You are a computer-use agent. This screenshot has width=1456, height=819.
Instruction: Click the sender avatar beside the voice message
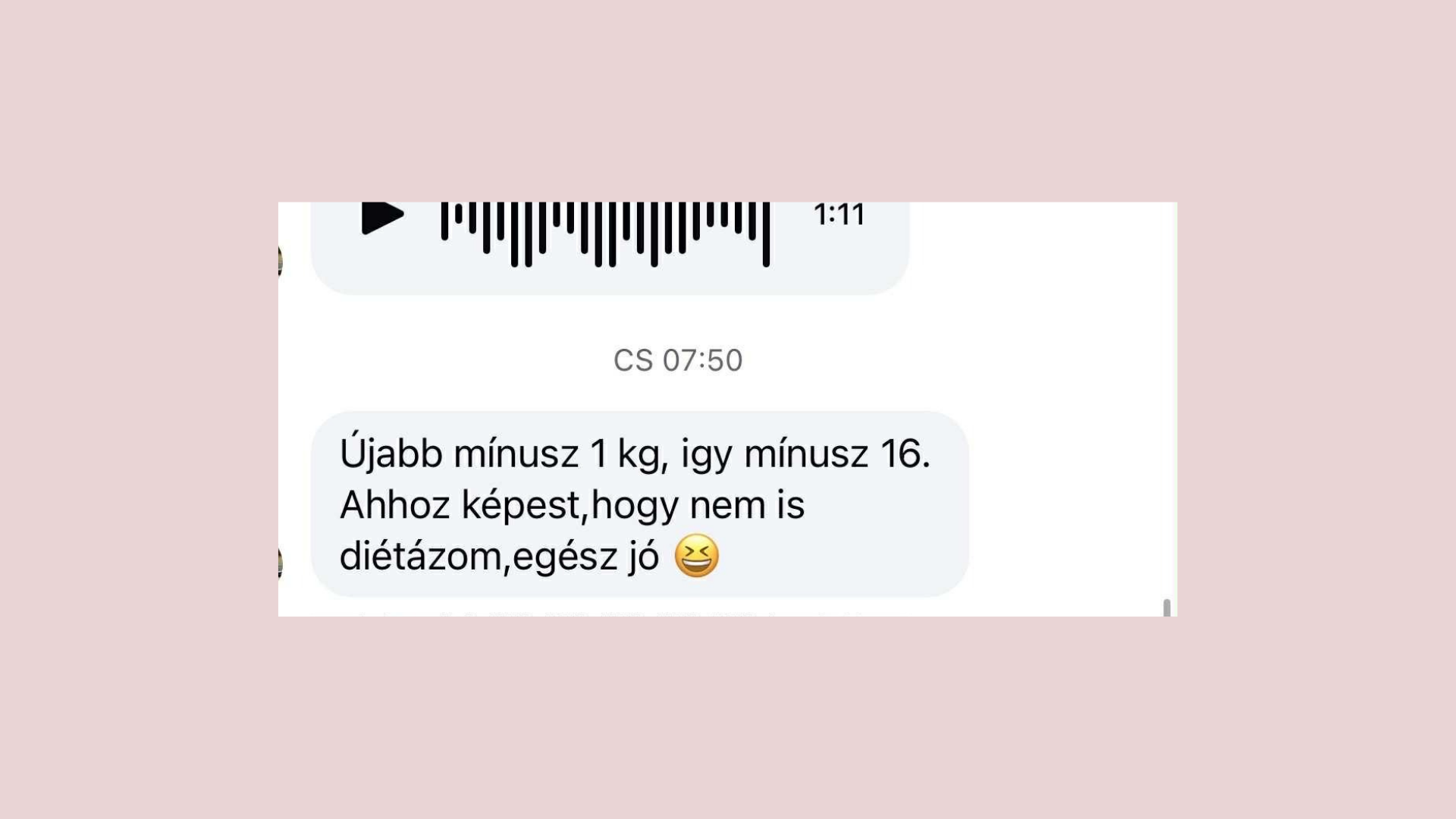point(280,261)
